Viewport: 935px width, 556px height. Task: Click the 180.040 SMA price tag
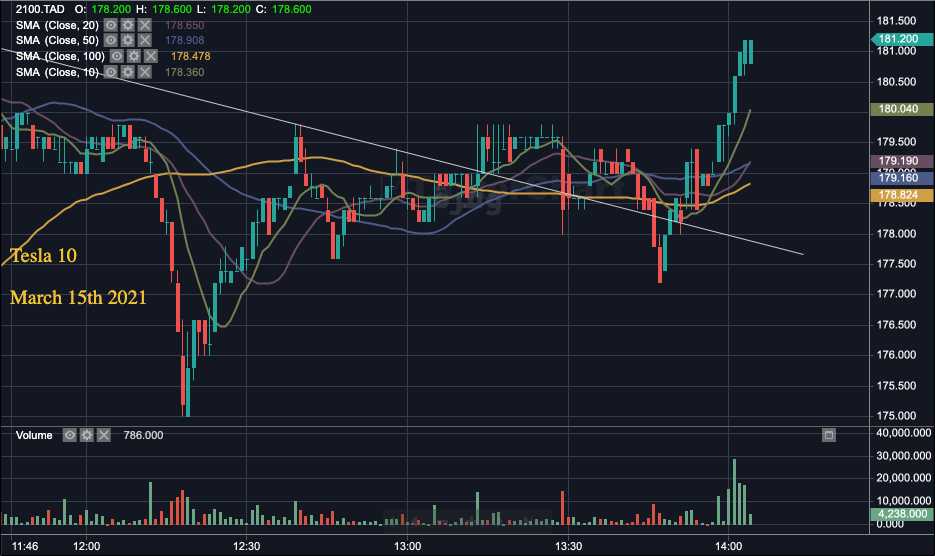pos(902,109)
